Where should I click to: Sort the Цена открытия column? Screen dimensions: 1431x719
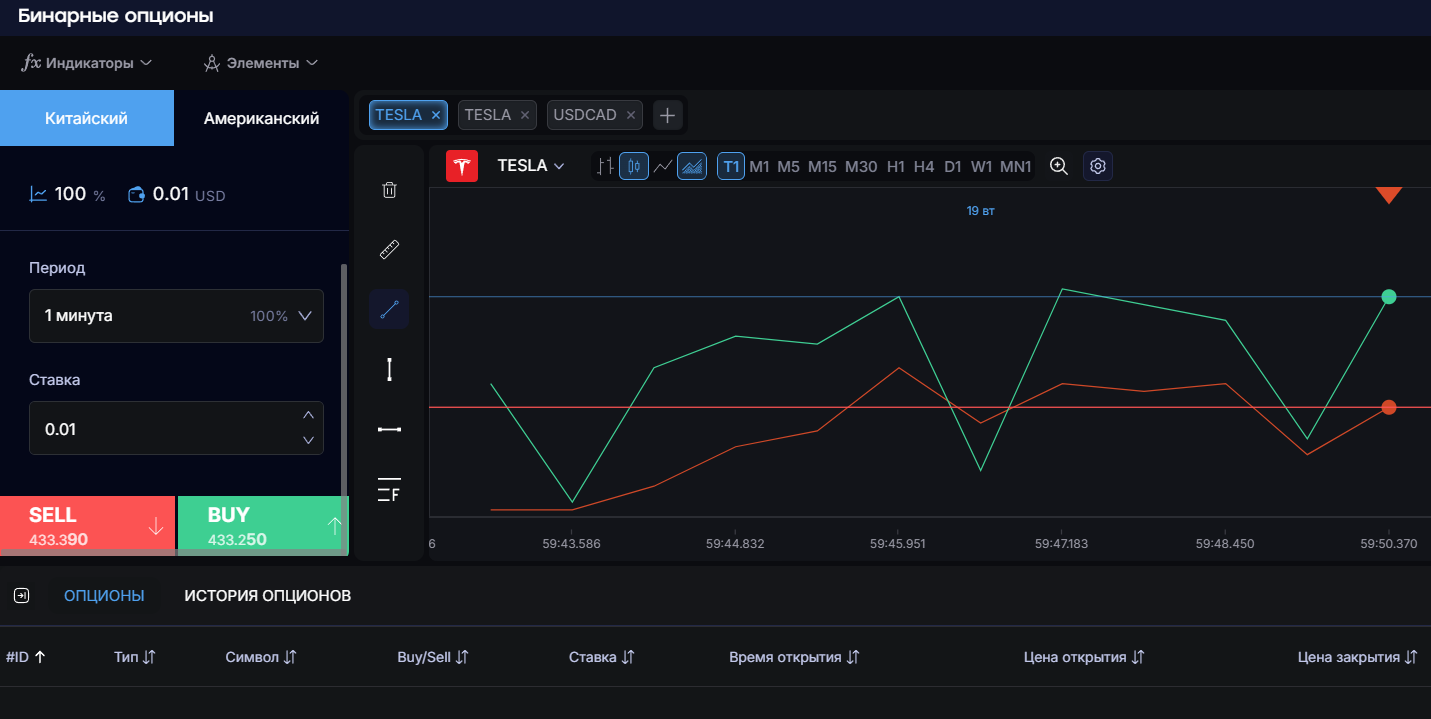pyautogui.click(x=1138, y=657)
